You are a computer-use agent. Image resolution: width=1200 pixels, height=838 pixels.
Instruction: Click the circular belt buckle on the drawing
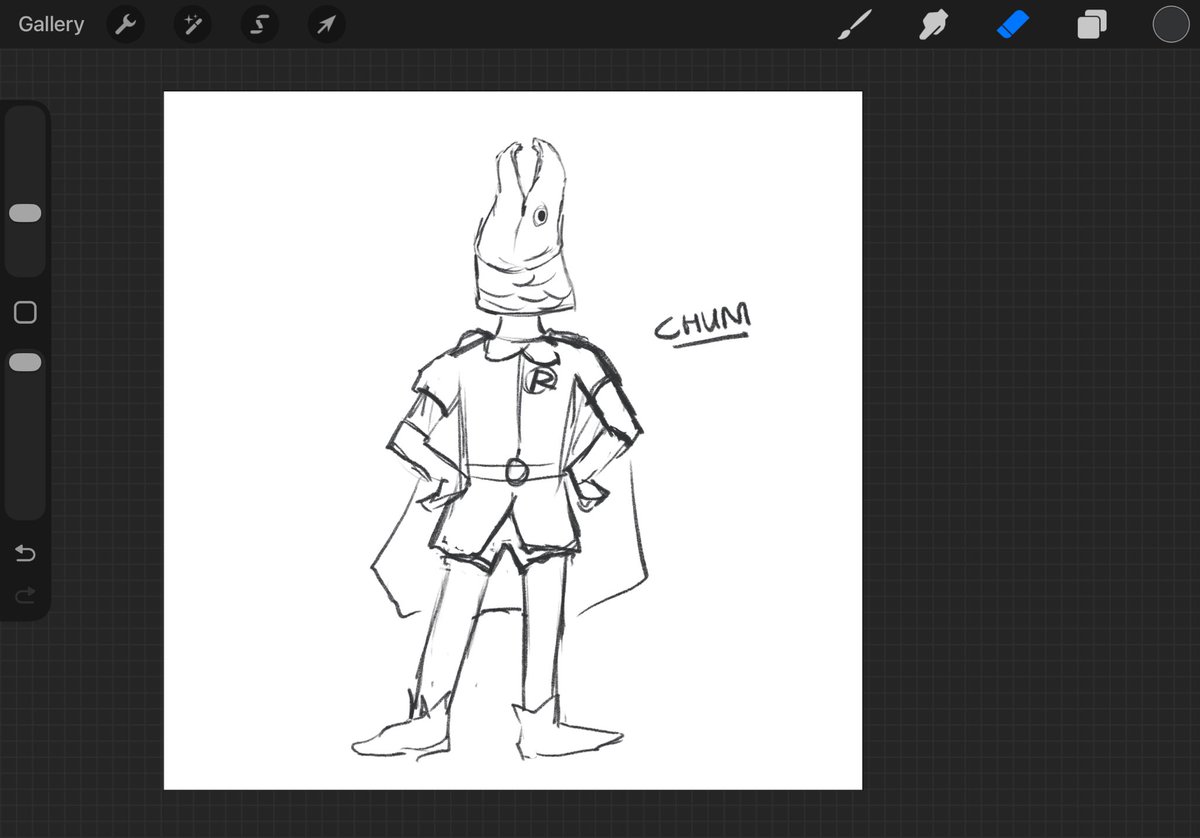516,471
